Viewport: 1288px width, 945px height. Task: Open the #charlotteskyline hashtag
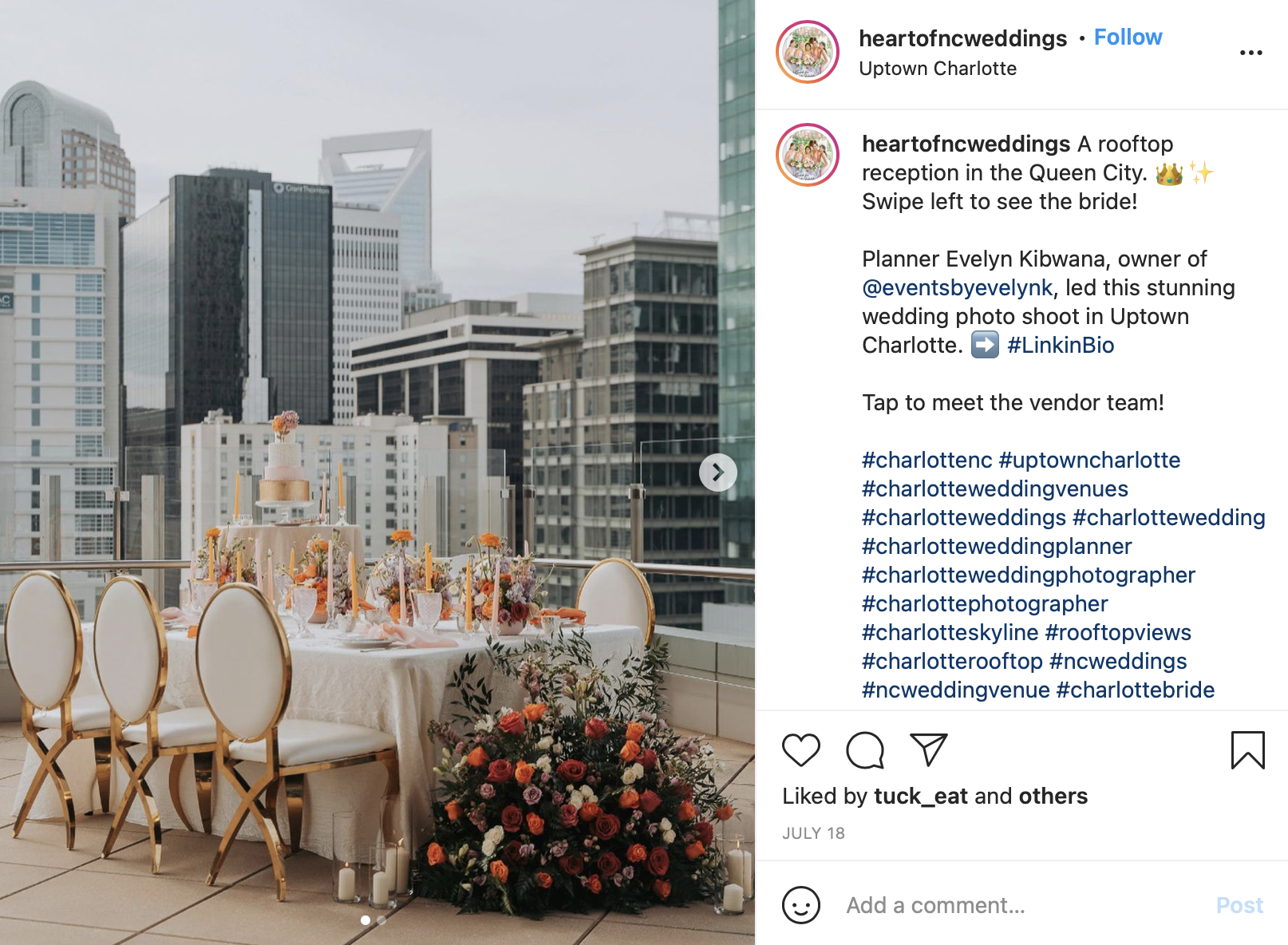click(x=950, y=632)
